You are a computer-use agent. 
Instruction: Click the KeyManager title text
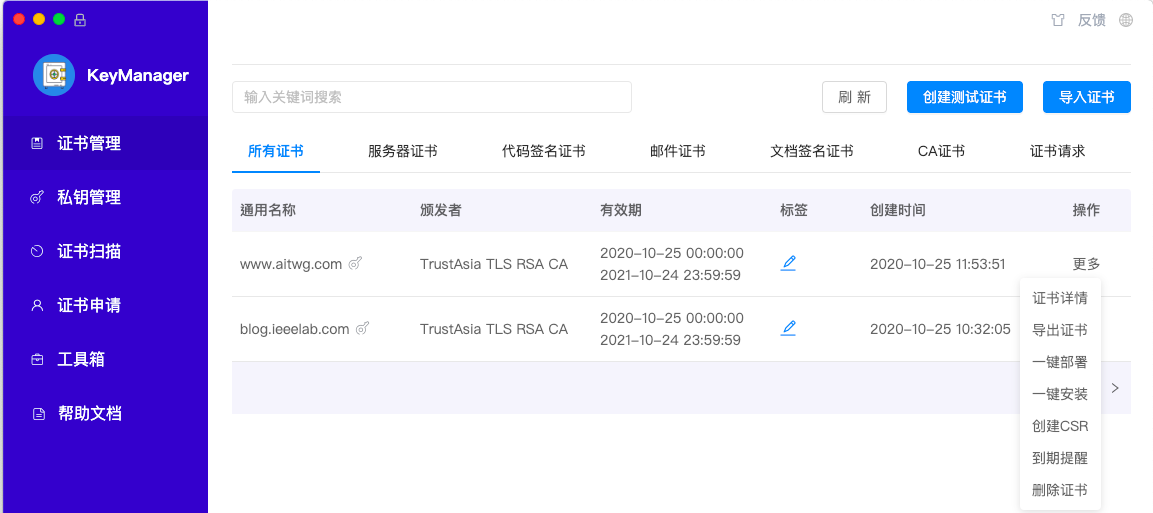(138, 75)
